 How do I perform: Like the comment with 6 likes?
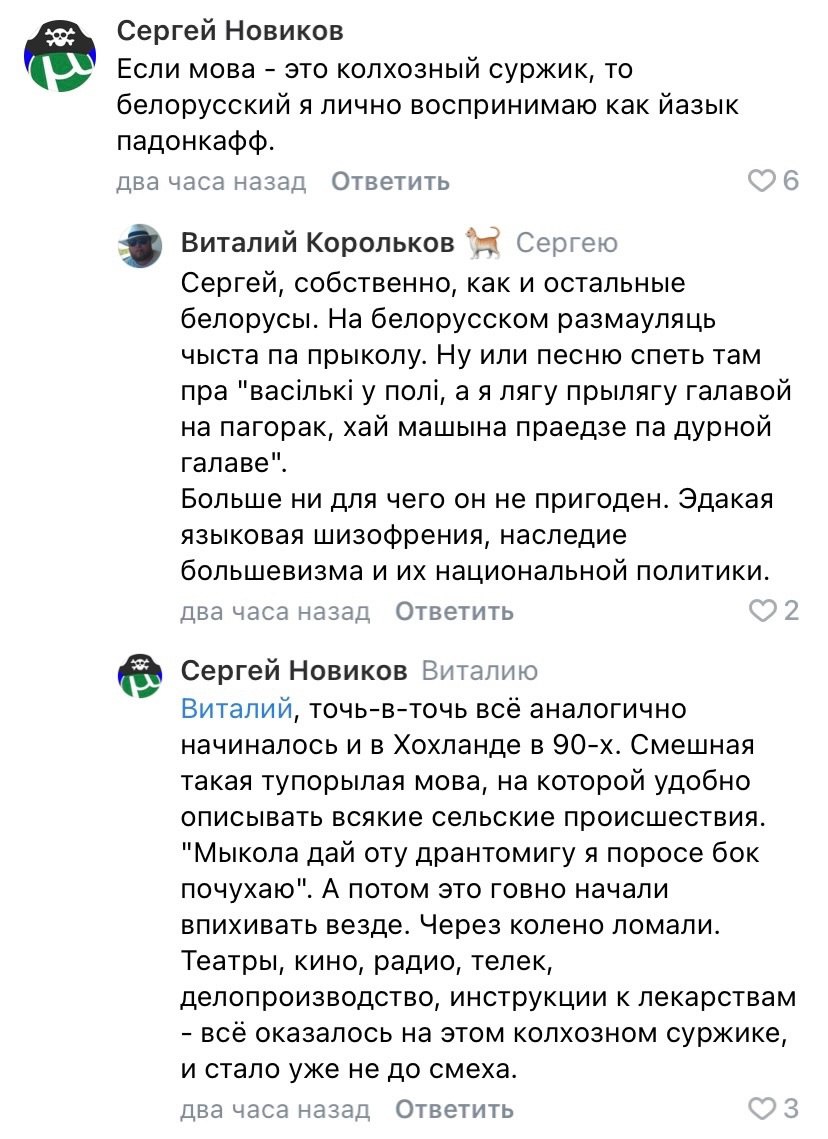tap(763, 181)
